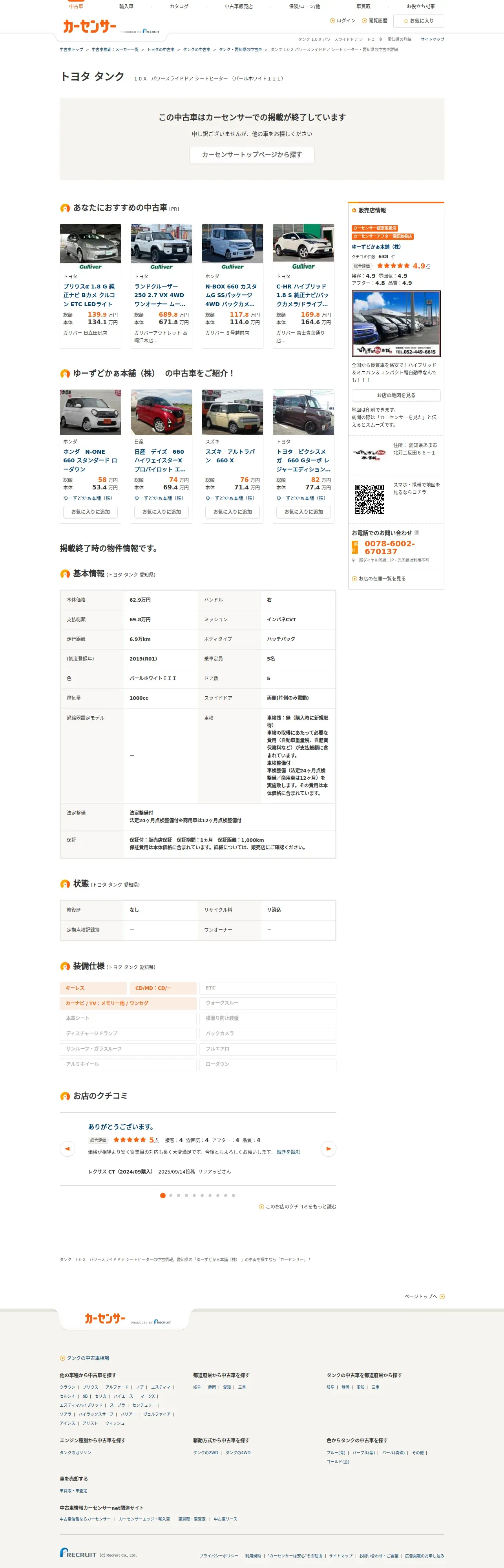
Task: Click footer link プリウス
Action: (90, 1387)
